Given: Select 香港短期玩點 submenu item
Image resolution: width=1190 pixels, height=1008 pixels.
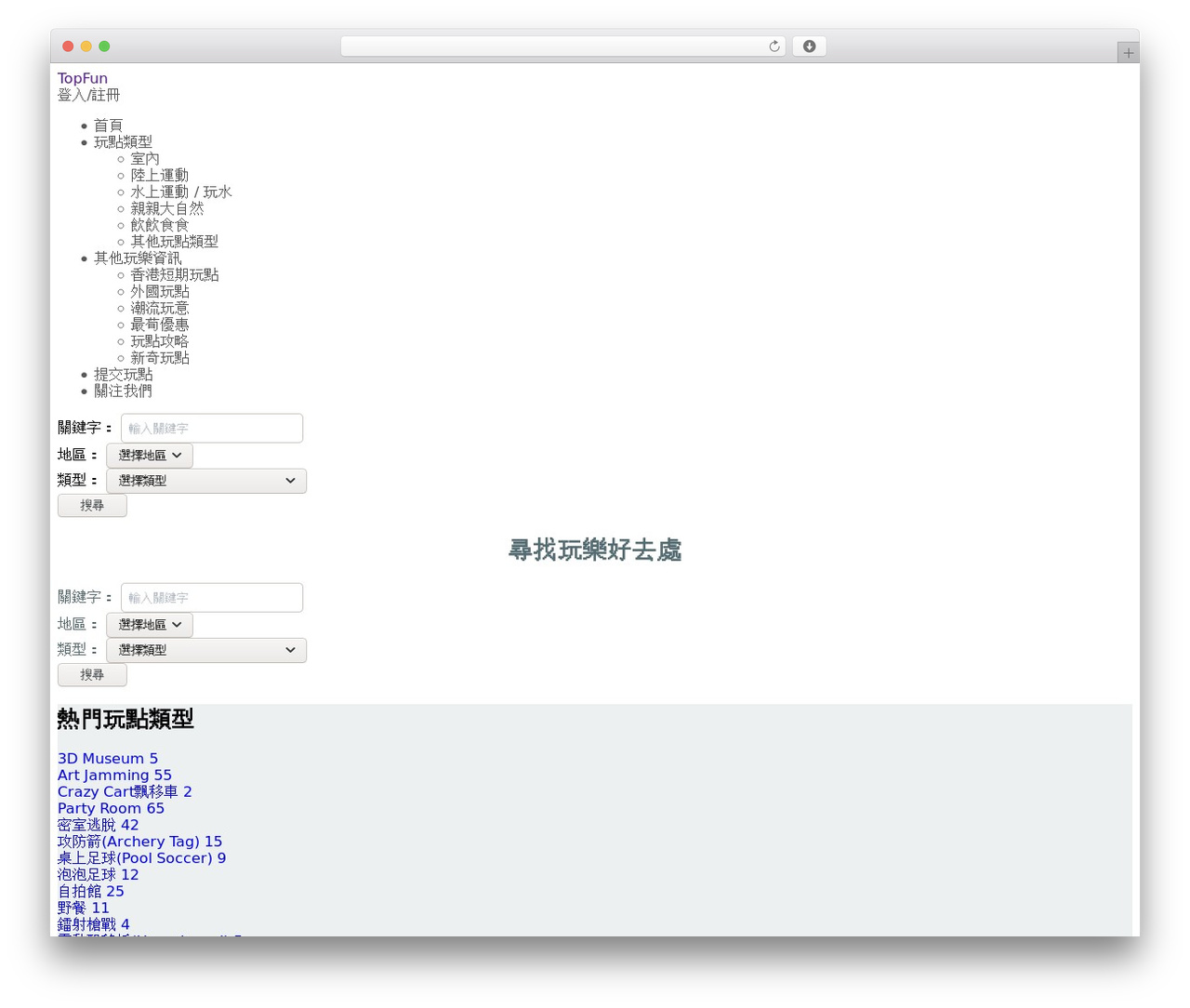Looking at the screenshot, I should pyautogui.click(x=175, y=275).
